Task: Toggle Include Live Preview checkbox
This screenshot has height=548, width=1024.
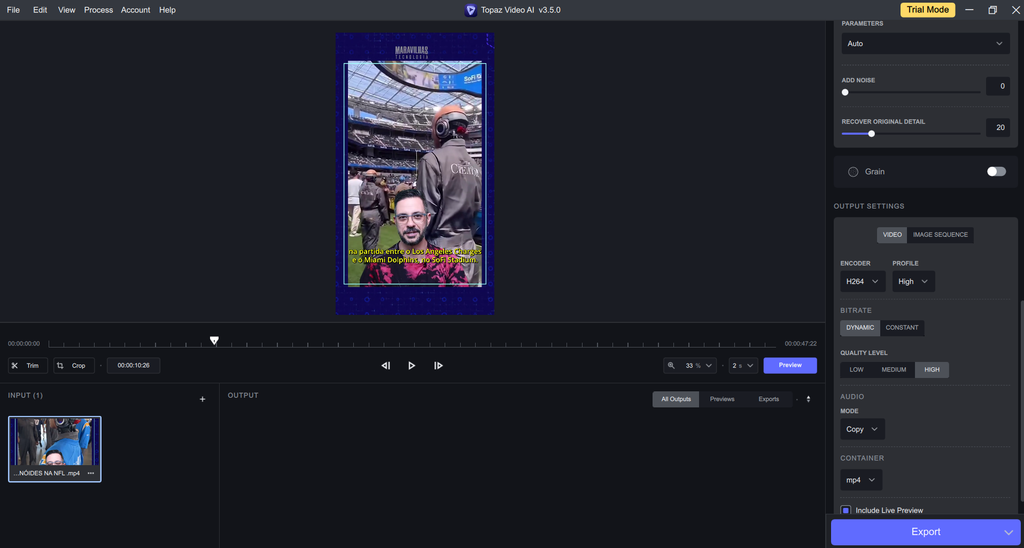Action: point(846,510)
